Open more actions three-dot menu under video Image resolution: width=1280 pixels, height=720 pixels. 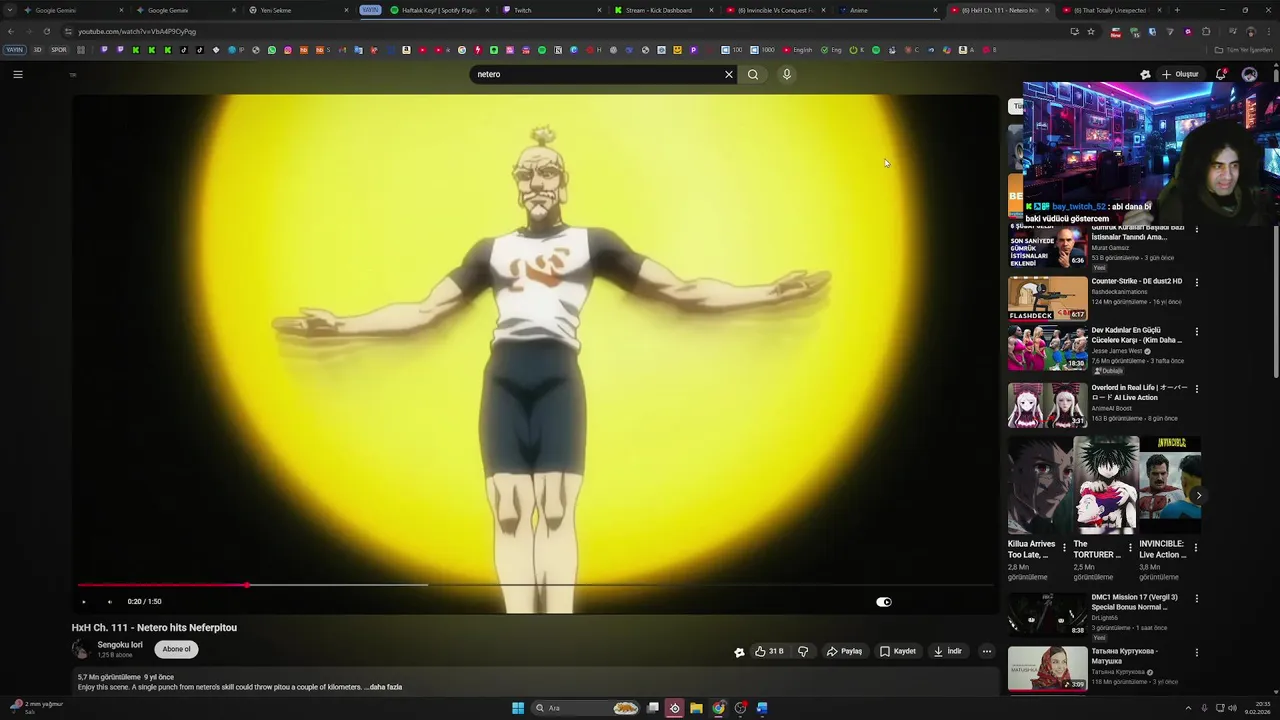tap(987, 651)
